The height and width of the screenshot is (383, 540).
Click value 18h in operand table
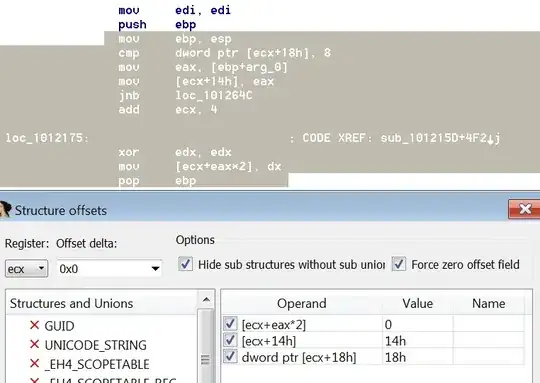coord(395,358)
